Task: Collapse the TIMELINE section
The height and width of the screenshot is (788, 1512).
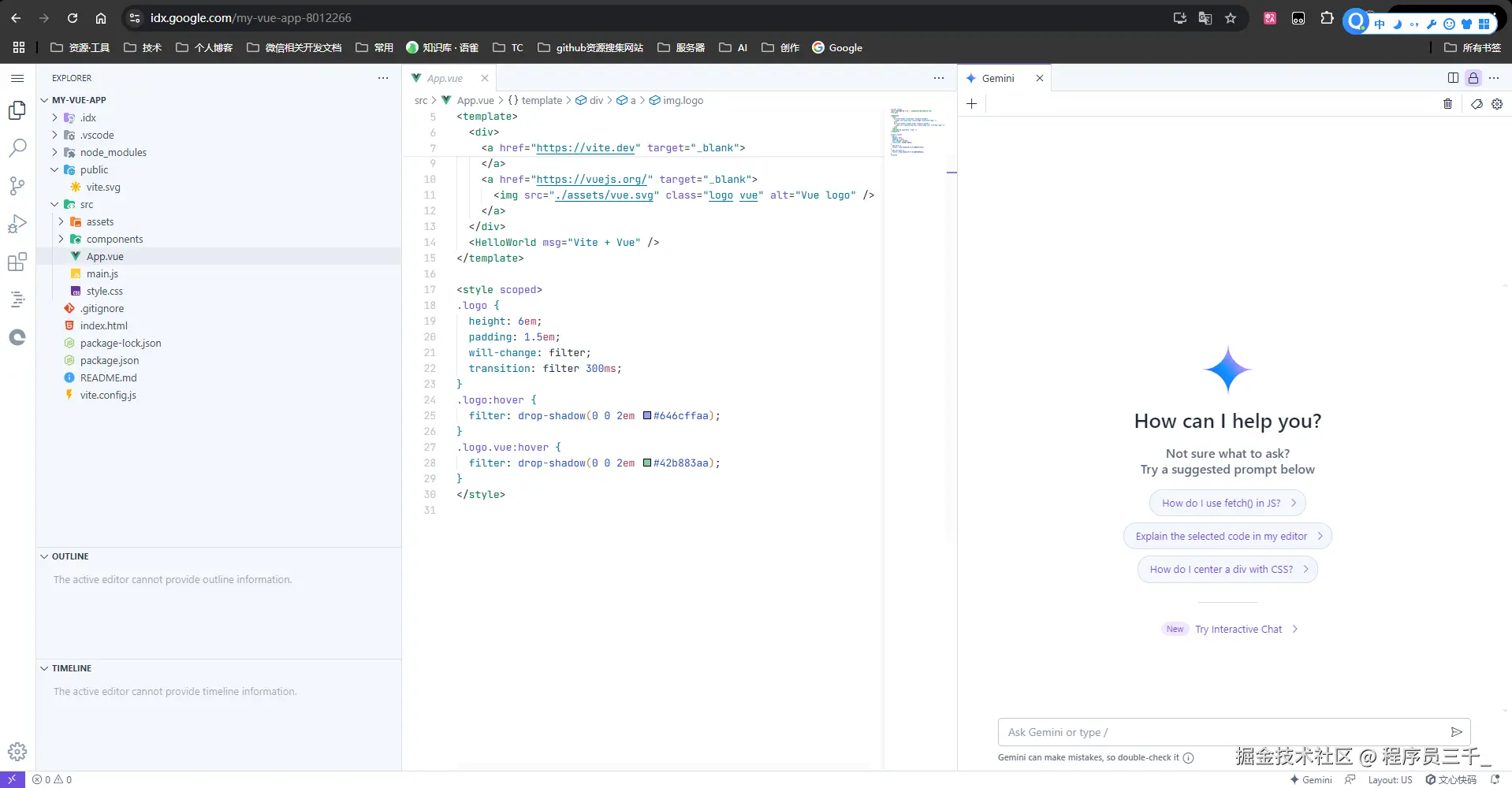Action: pyautogui.click(x=45, y=668)
